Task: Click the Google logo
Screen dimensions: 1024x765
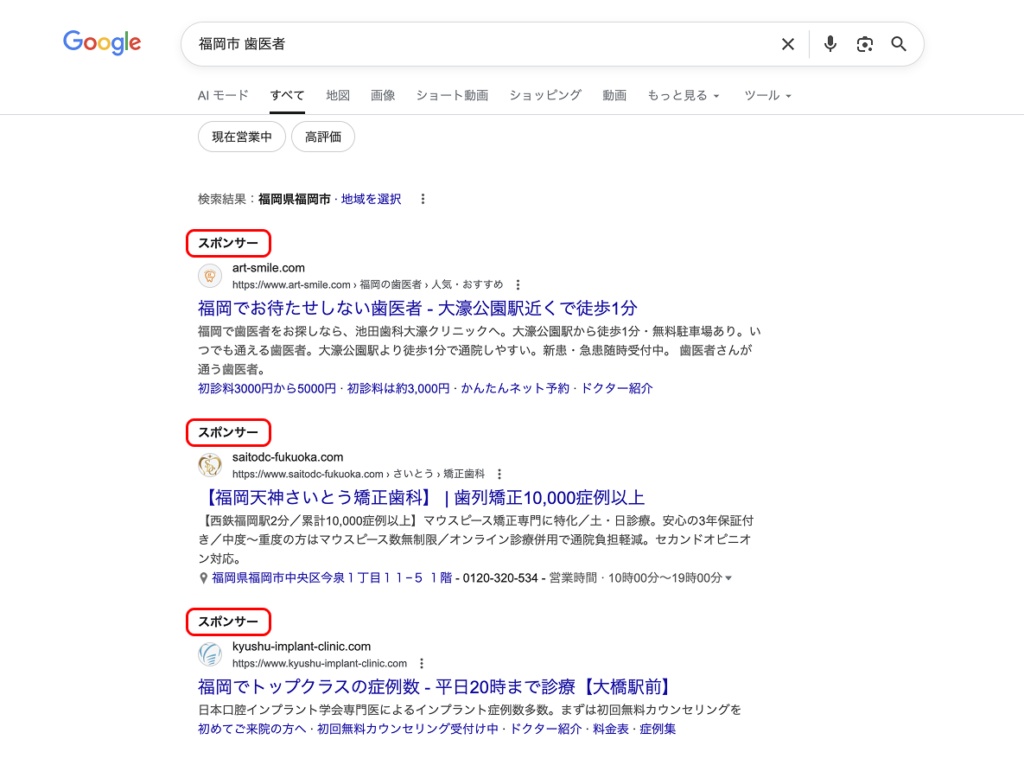Action: click(x=102, y=42)
